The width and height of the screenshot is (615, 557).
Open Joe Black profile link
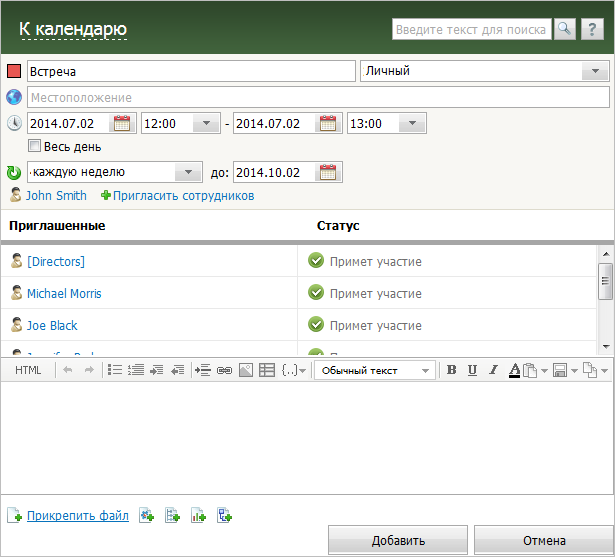click(52, 326)
